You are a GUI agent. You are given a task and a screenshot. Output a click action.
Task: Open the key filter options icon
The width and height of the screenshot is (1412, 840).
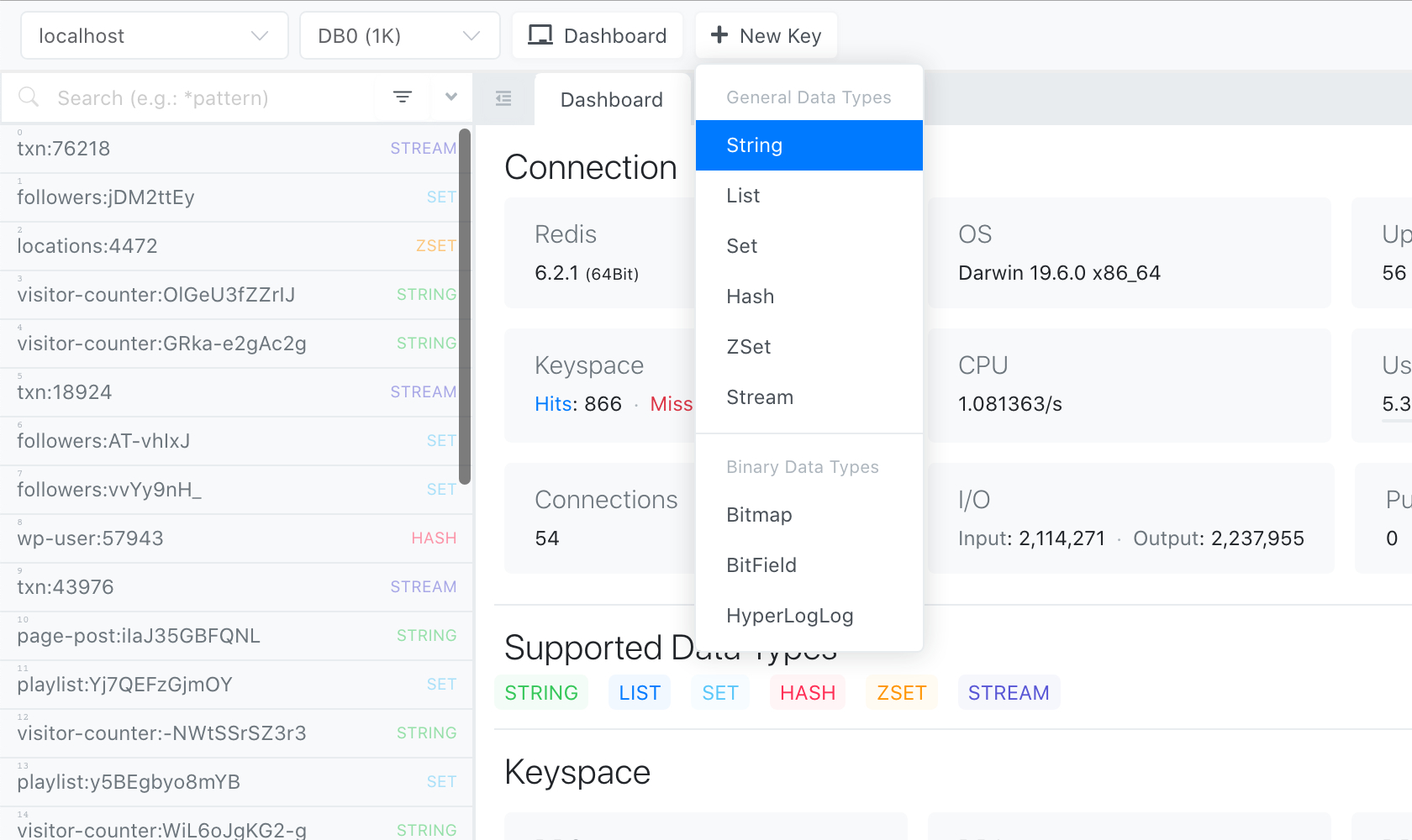(403, 97)
